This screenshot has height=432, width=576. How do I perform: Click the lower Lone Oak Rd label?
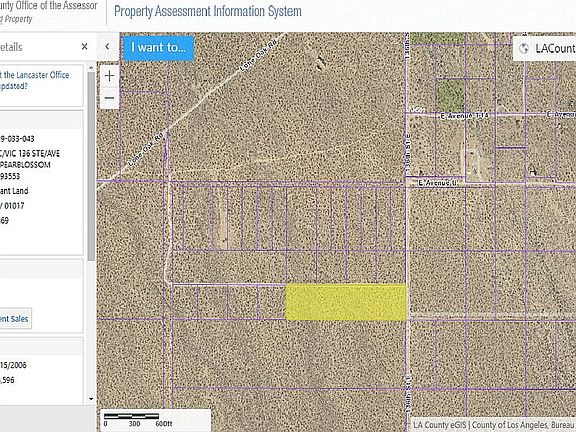[145, 149]
